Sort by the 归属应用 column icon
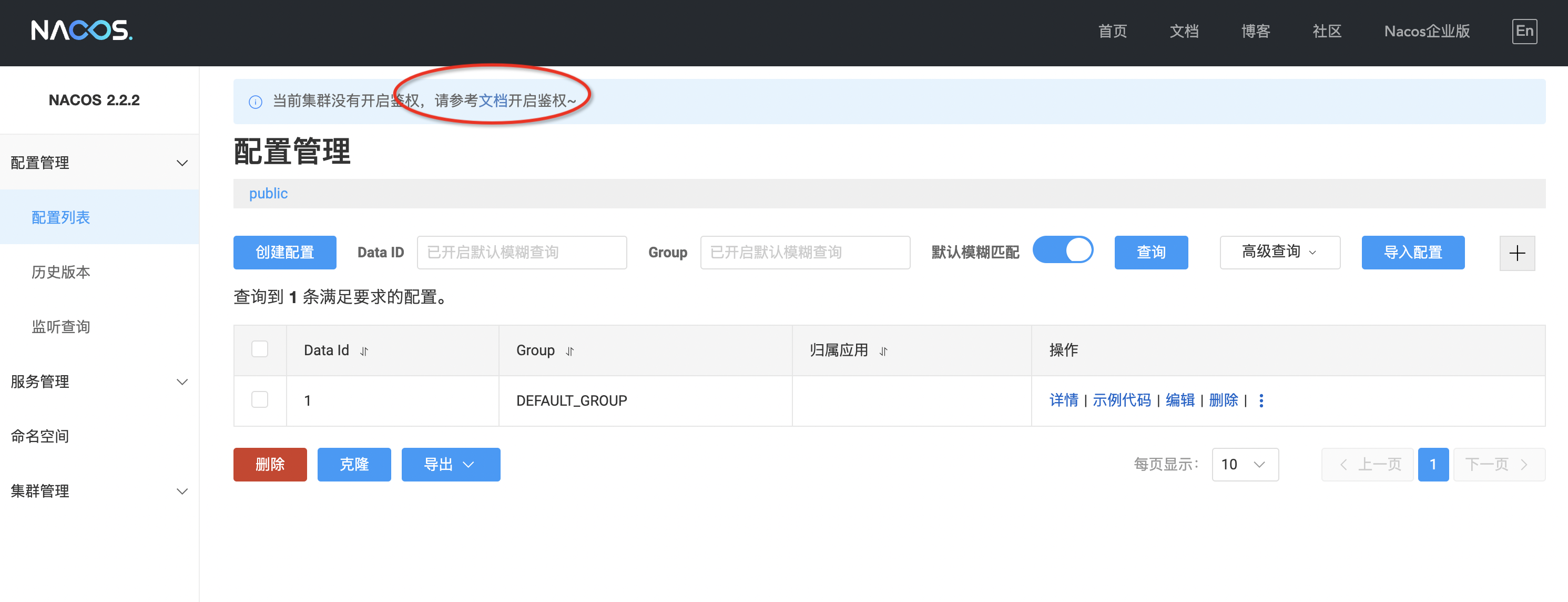 tap(883, 351)
